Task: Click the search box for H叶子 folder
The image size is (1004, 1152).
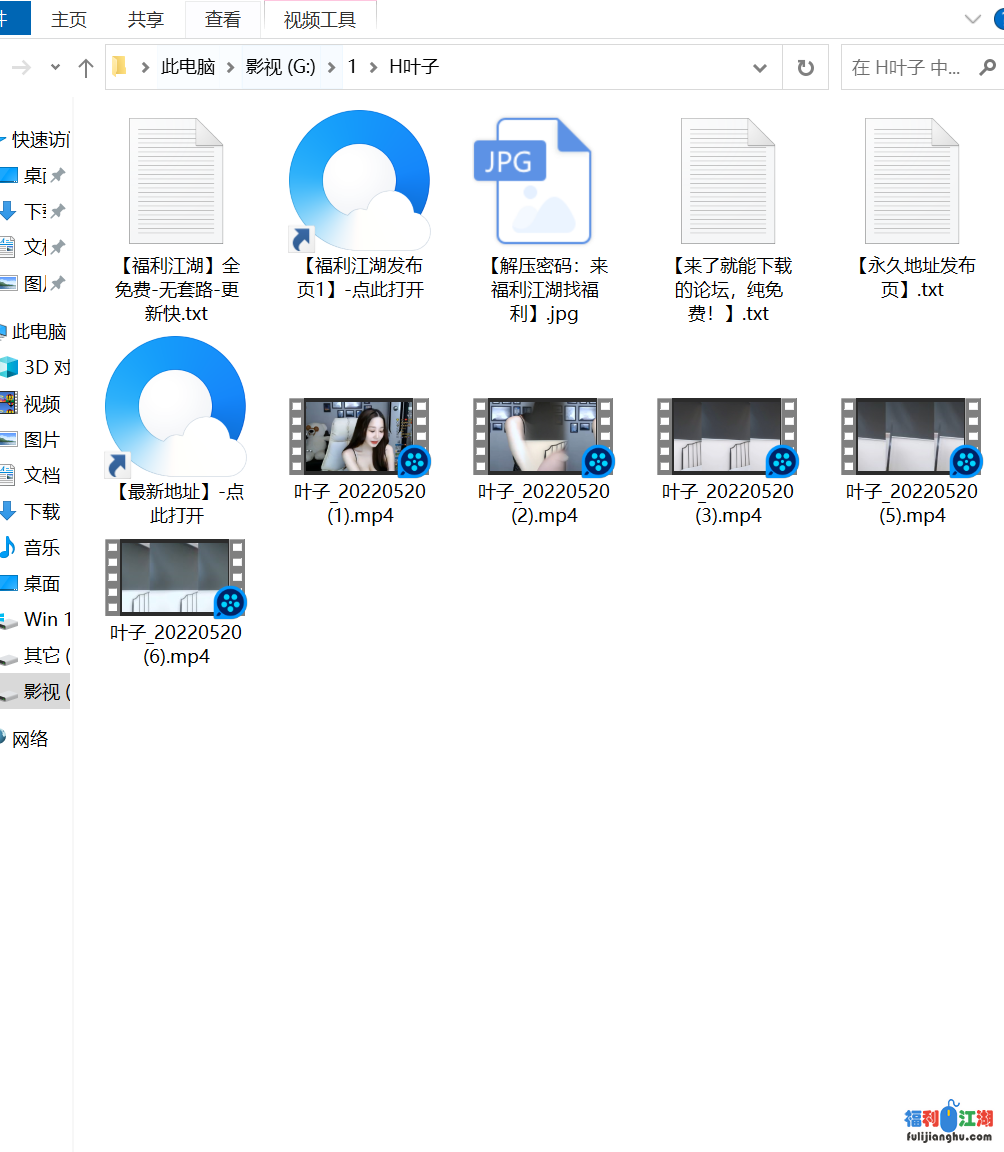Action: coord(905,68)
